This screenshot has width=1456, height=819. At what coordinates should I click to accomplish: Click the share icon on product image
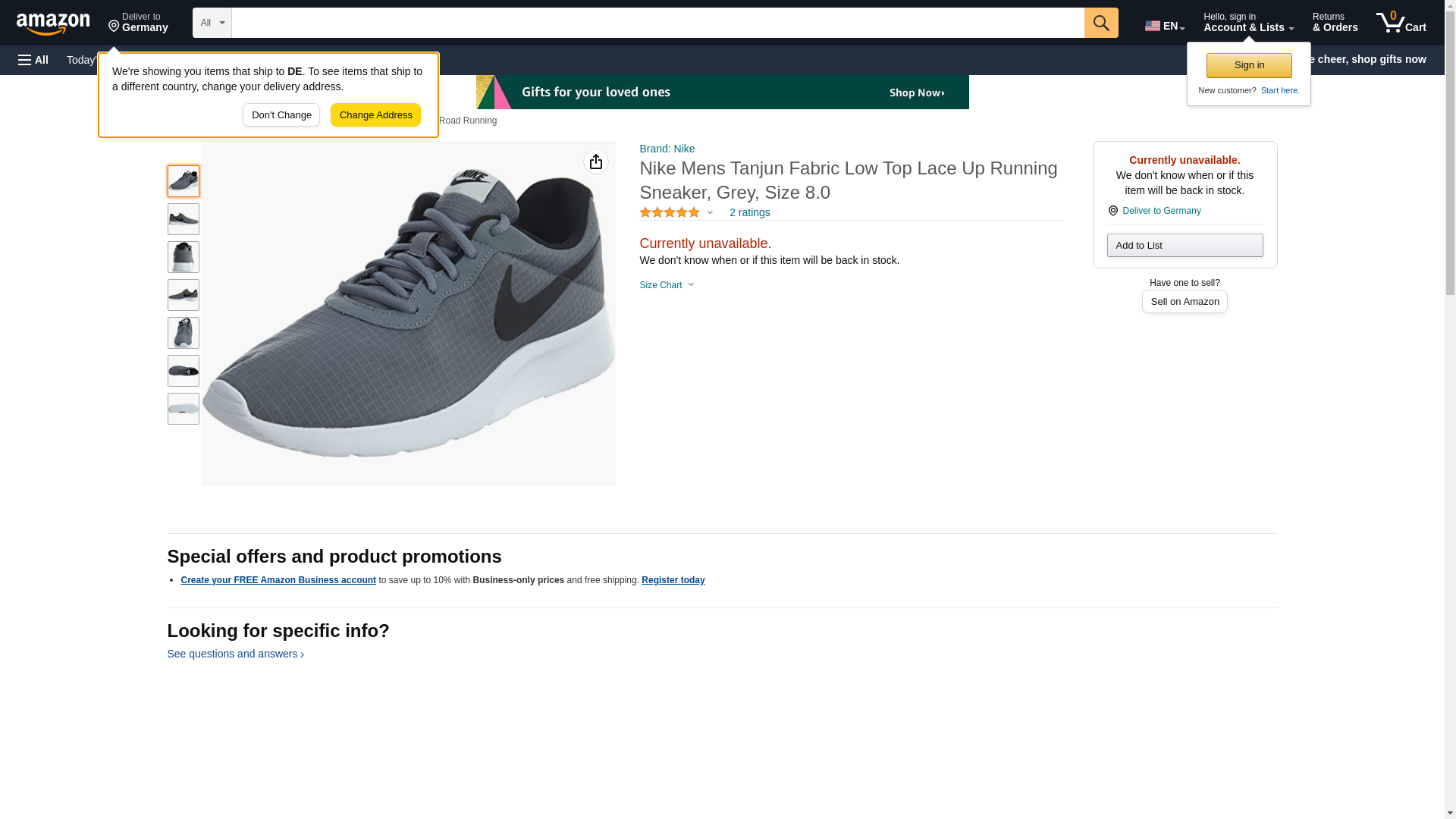point(596,162)
